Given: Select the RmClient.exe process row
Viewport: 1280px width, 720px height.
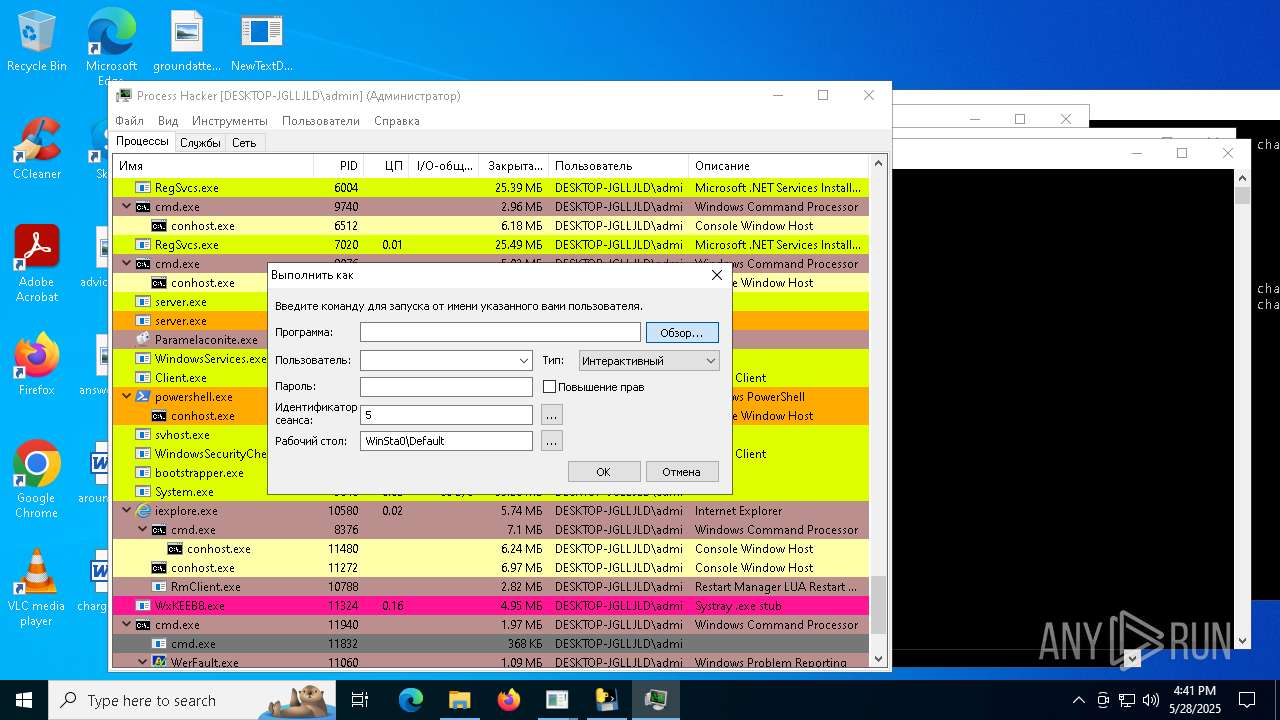Looking at the screenshot, I should (x=490, y=587).
